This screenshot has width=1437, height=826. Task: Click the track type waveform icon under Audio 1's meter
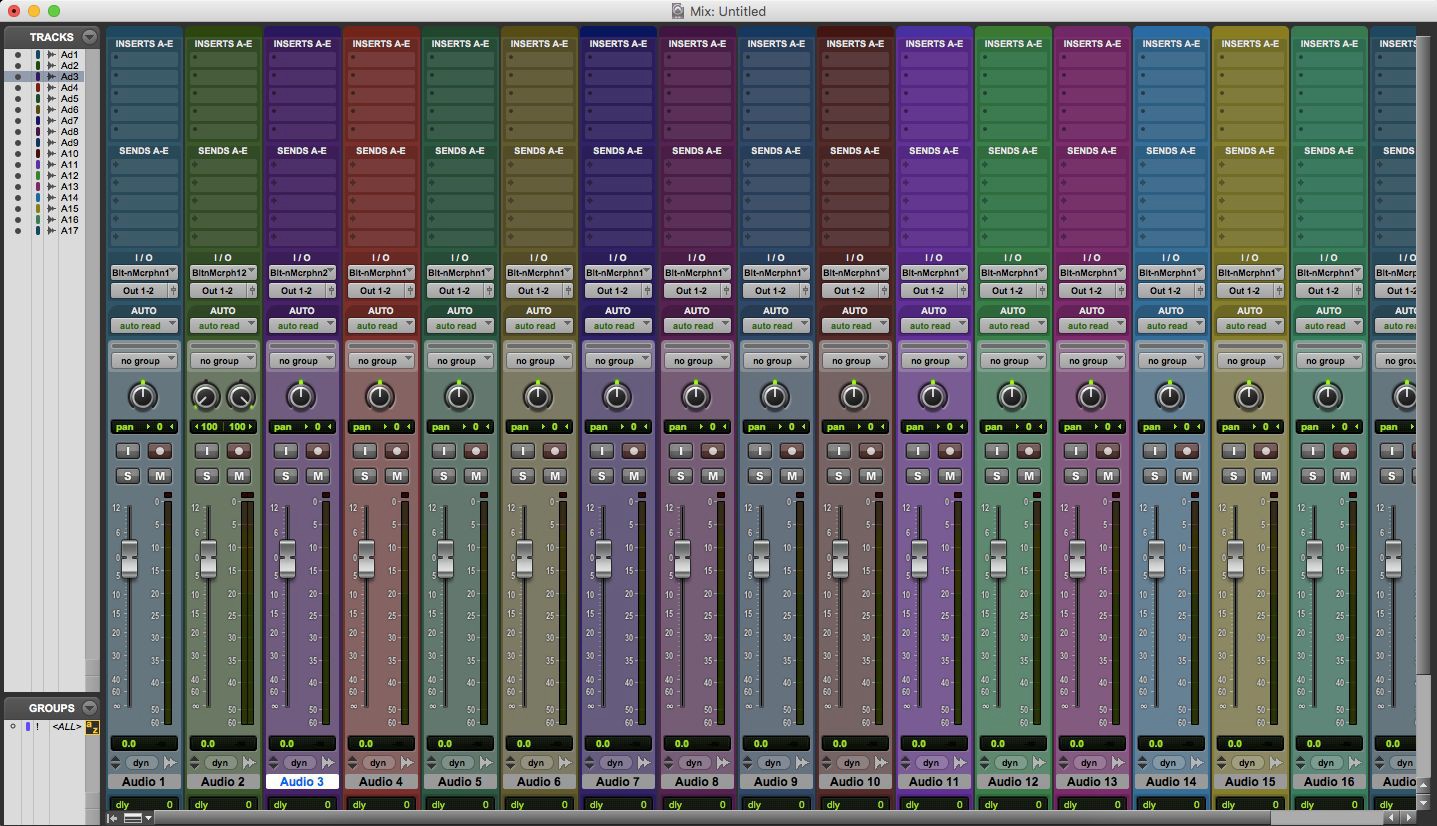170,763
